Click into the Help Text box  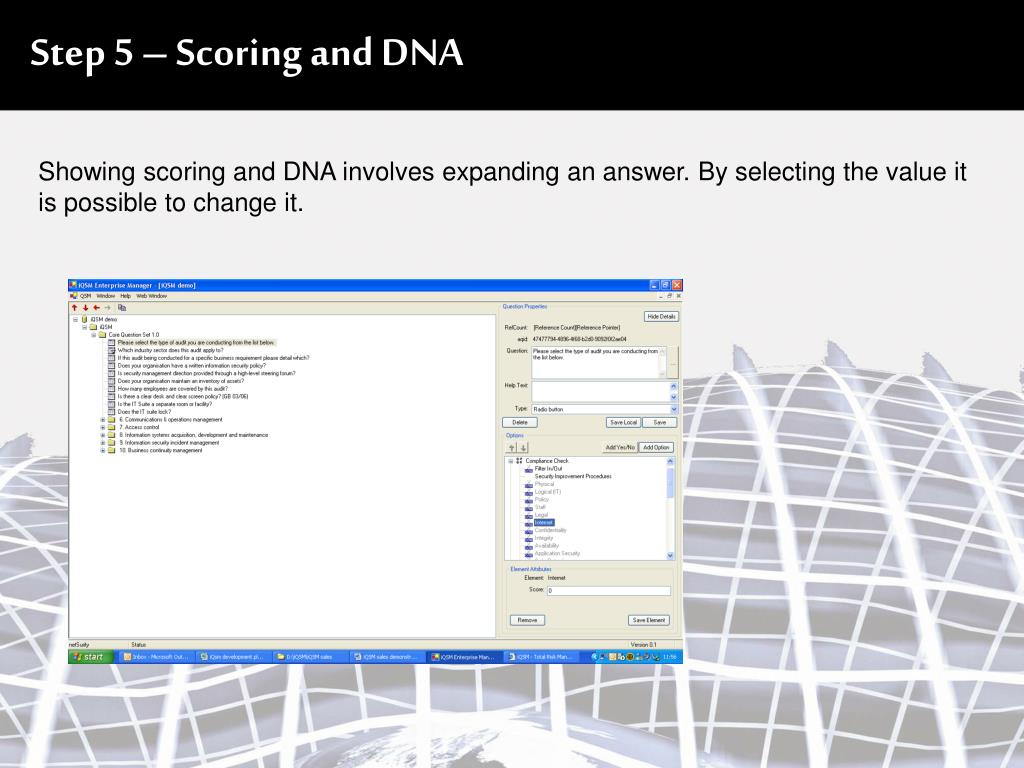click(601, 391)
